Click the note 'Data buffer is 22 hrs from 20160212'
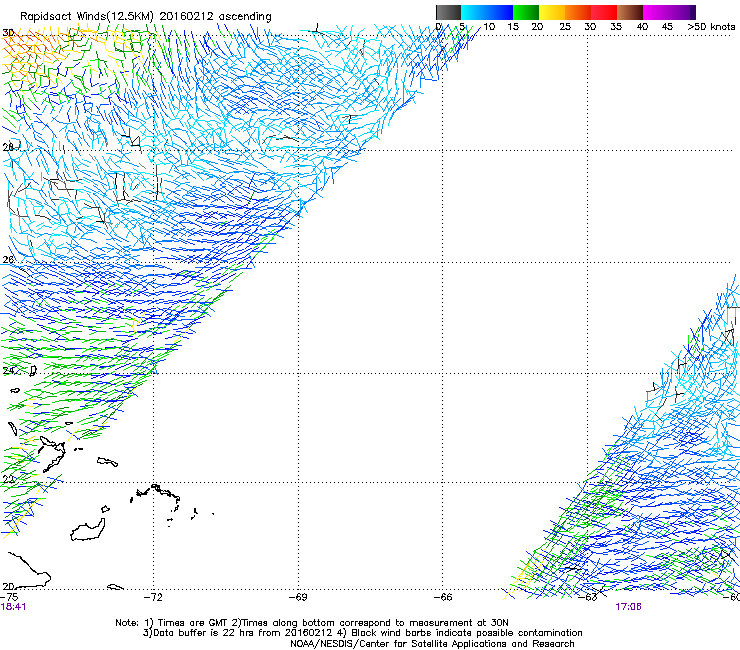Screen dimensions: 740x650 pyautogui.click(x=244, y=633)
